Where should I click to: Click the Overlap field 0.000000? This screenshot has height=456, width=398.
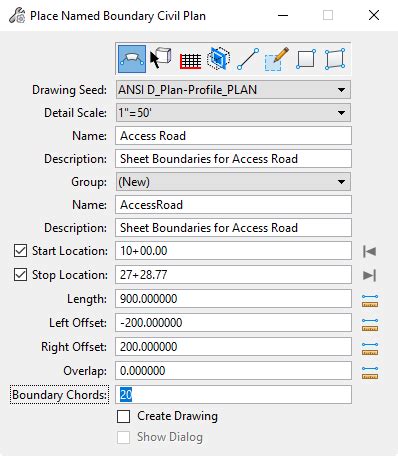[233, 371]
